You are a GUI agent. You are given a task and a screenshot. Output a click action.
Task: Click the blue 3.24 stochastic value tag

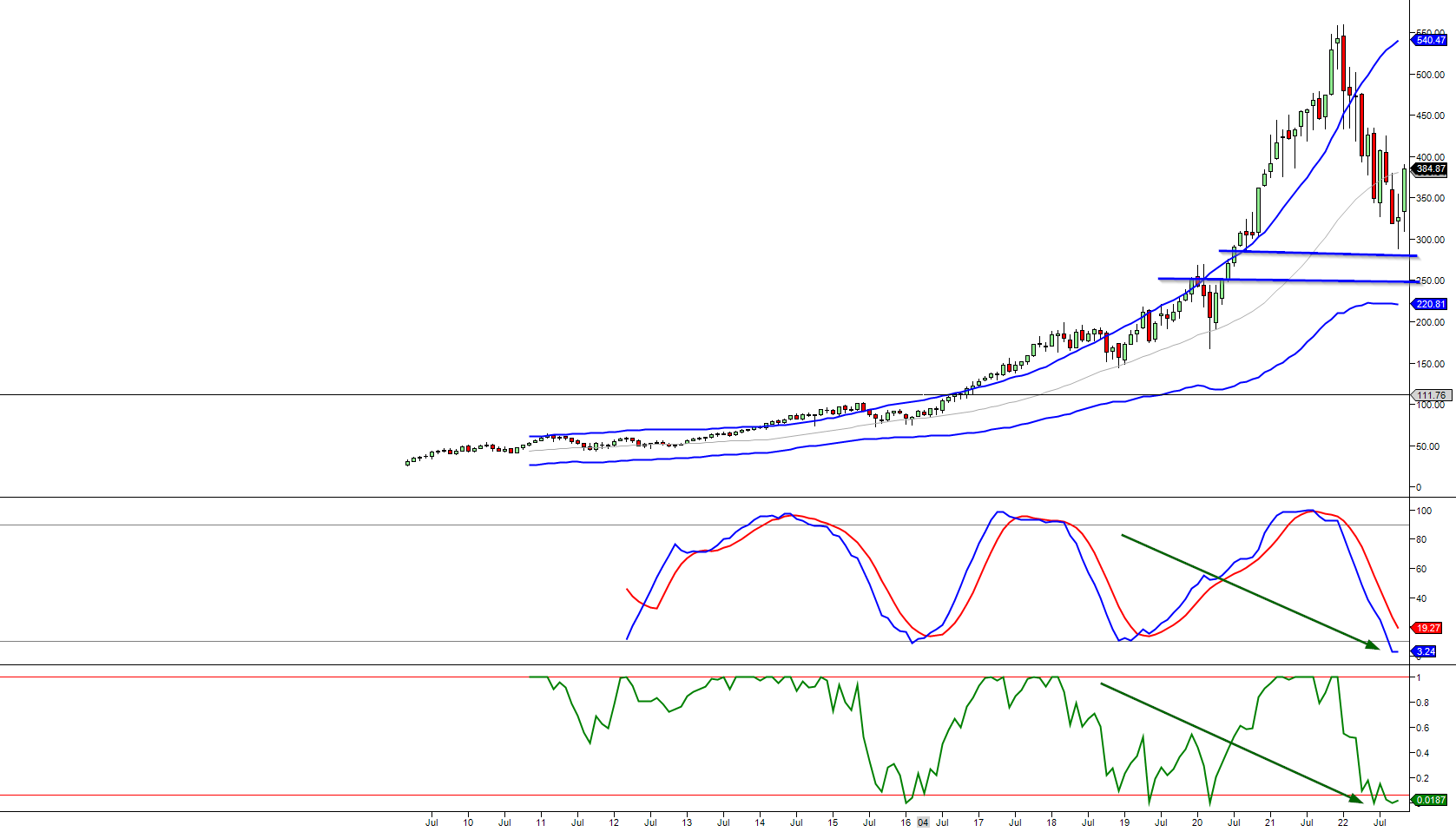click(1425, 651)
